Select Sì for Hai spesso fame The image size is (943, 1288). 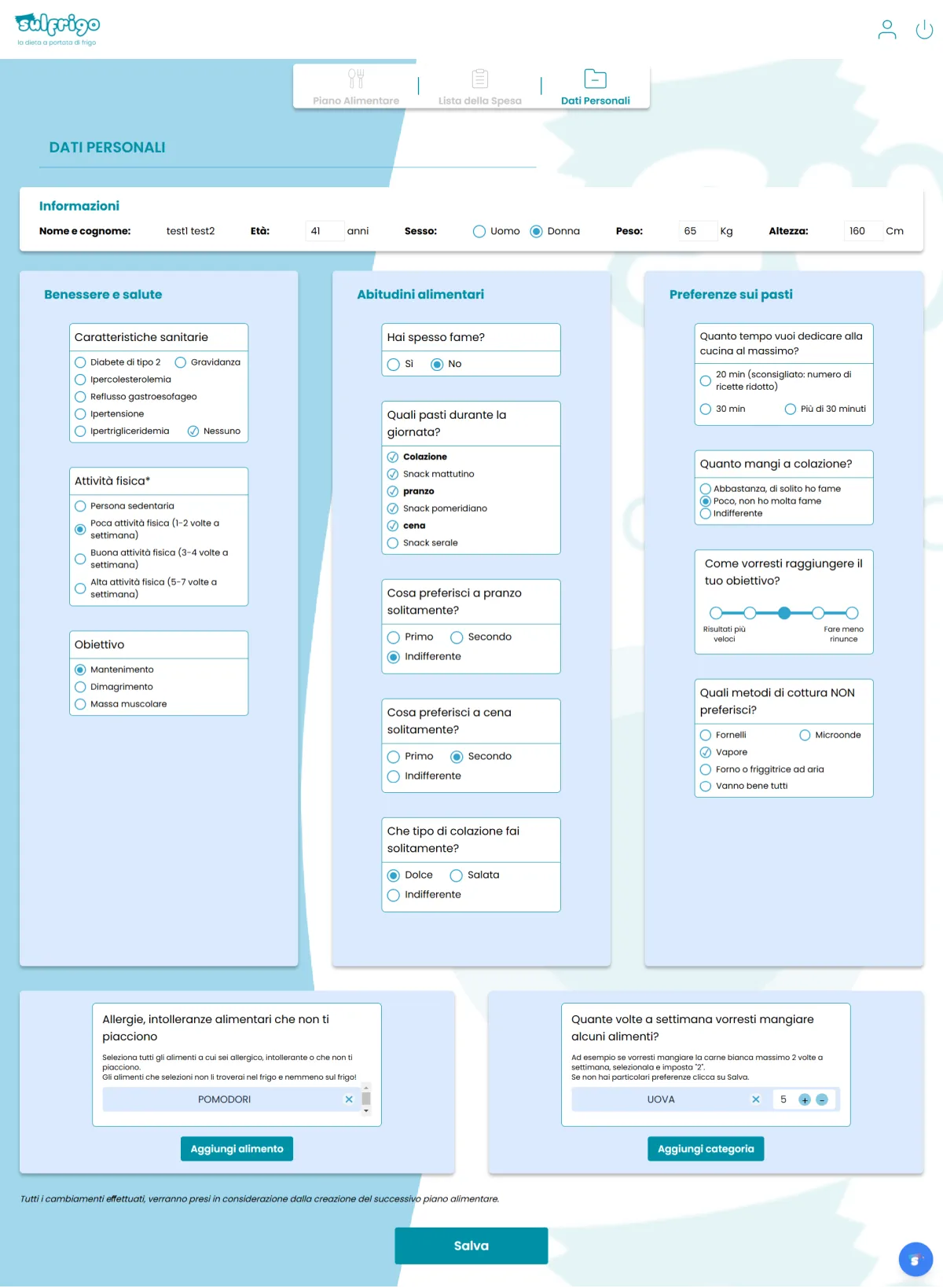pyautogui.click(x=394, y=365)
